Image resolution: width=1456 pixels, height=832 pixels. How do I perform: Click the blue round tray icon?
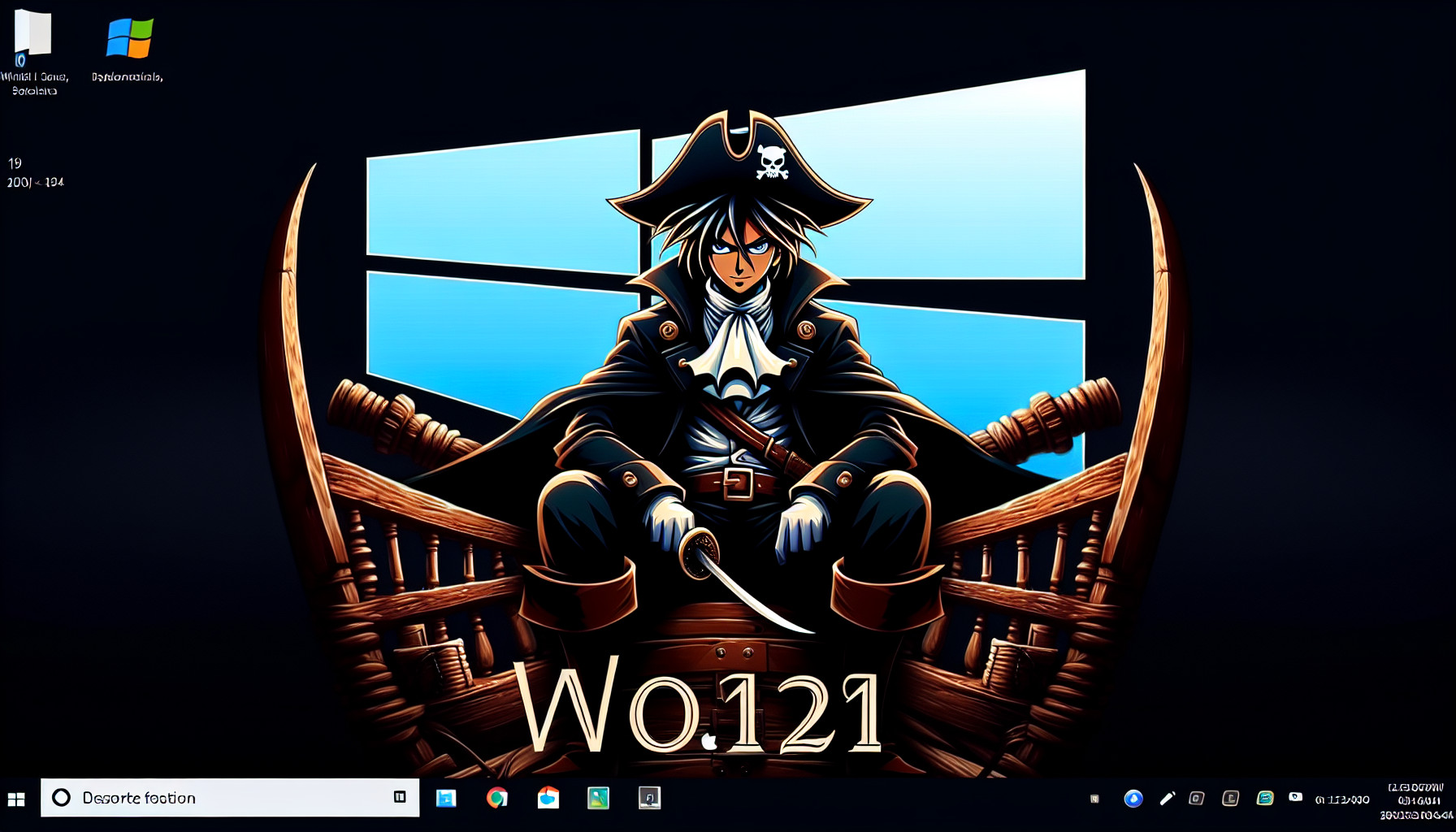[x=1133, y=799]
